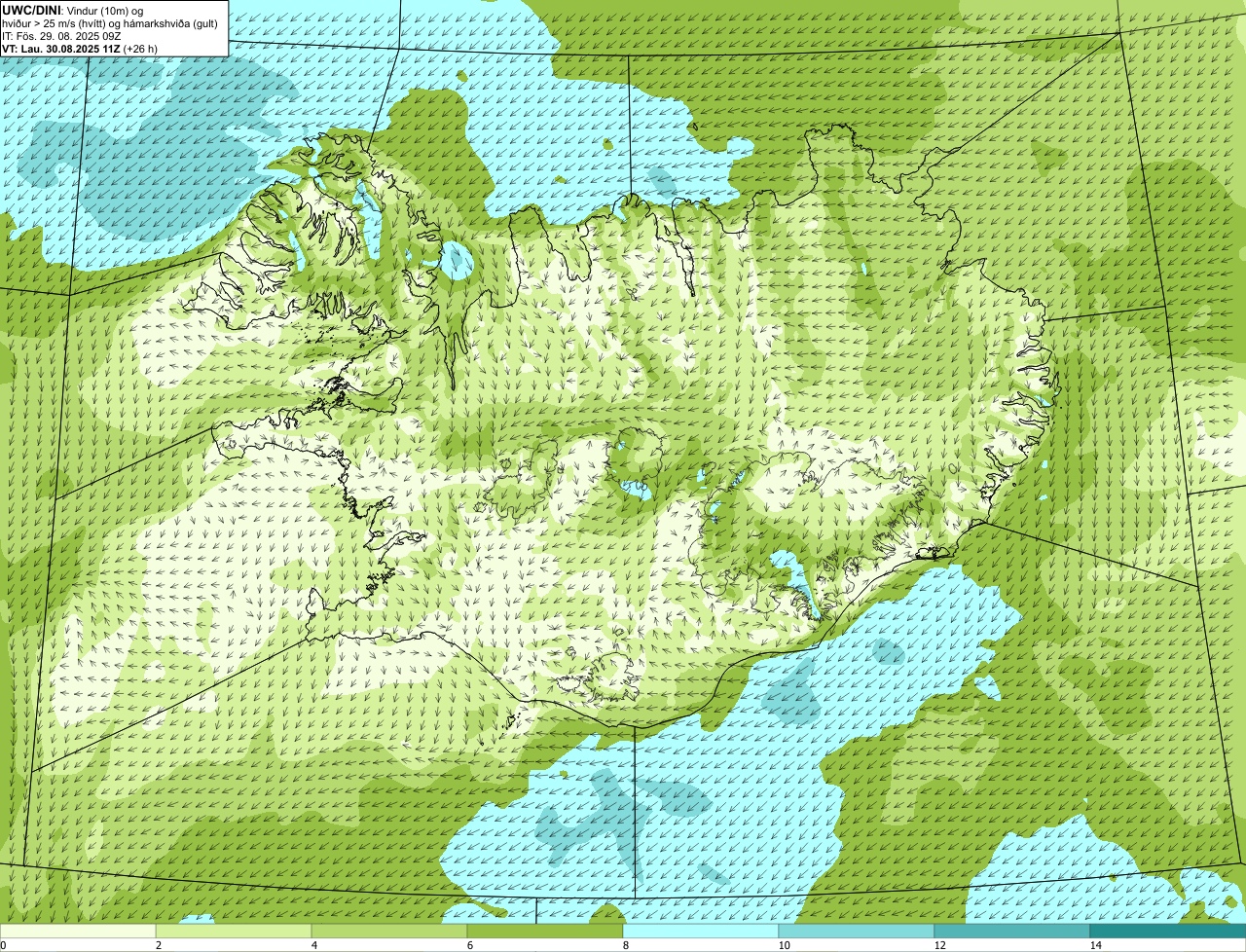The width and height of the screenshot is (1246, 952).
Task: Click the 10–12 m/s aqua legend swatch
Action: click(x=857, y=932)
